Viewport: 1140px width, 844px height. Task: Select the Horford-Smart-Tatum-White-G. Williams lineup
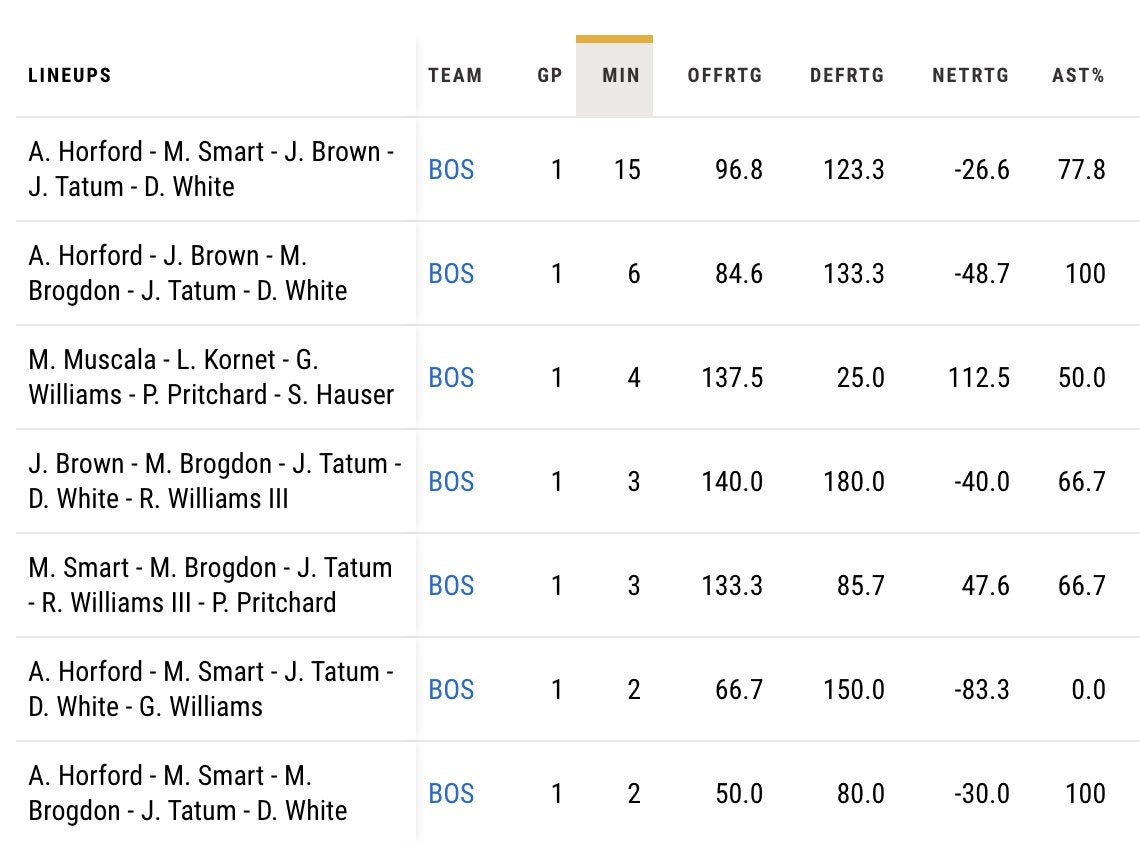(x=211, y=689)
